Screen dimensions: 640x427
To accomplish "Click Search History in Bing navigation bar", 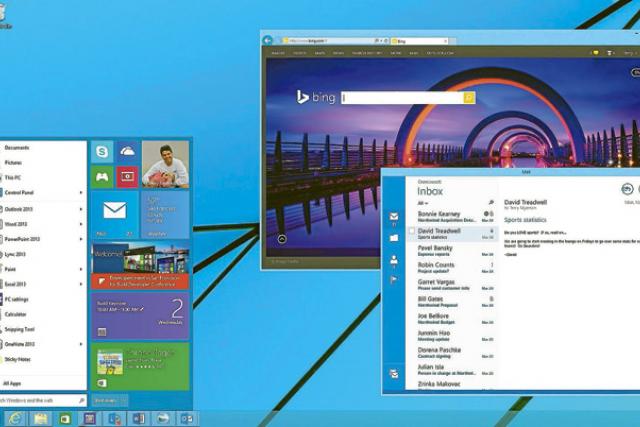I will click(x=367, y=53).
